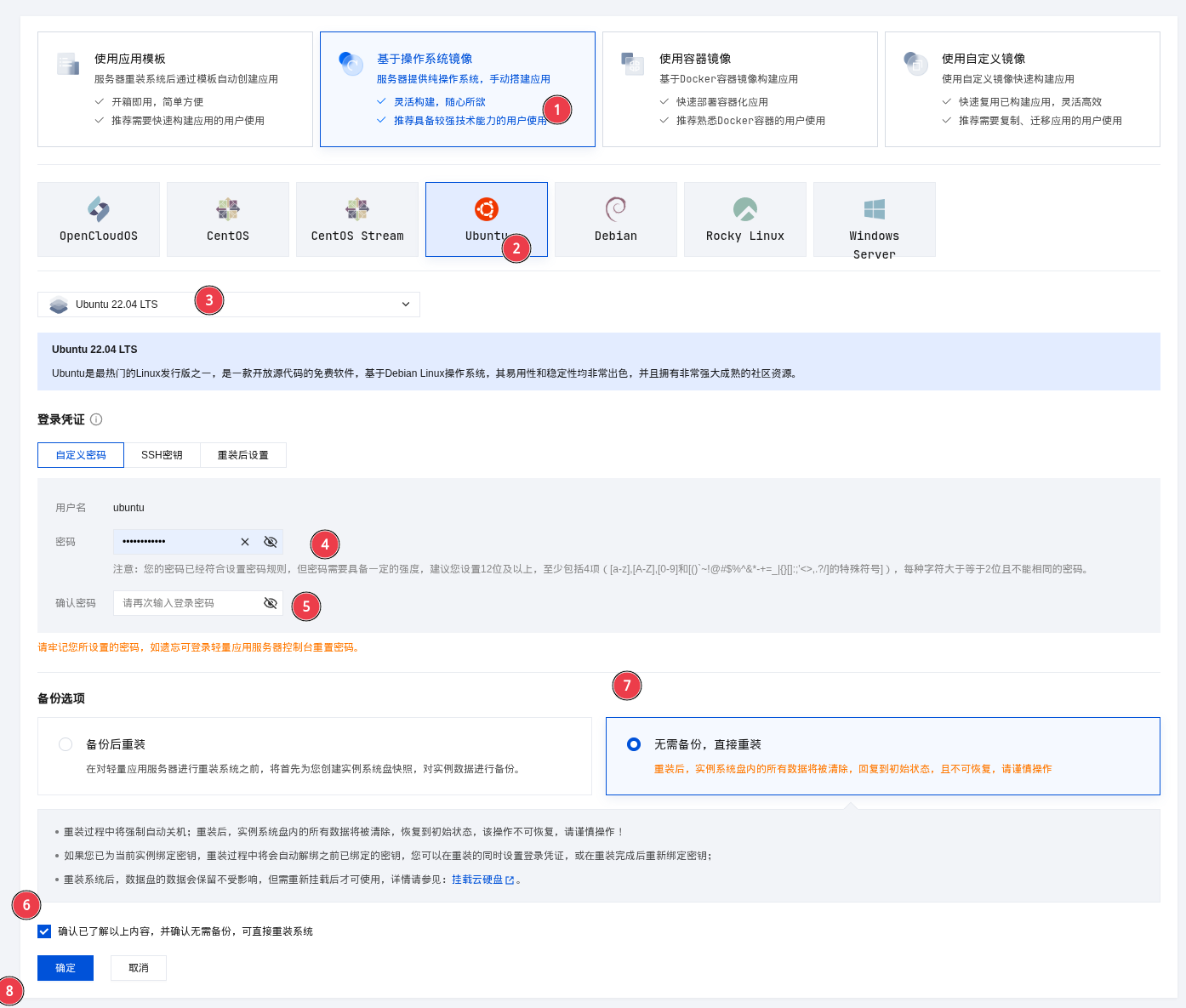Select the Debian swirl icon
Viewport: 1186px width, 1008px height.
tap(616, 209)
